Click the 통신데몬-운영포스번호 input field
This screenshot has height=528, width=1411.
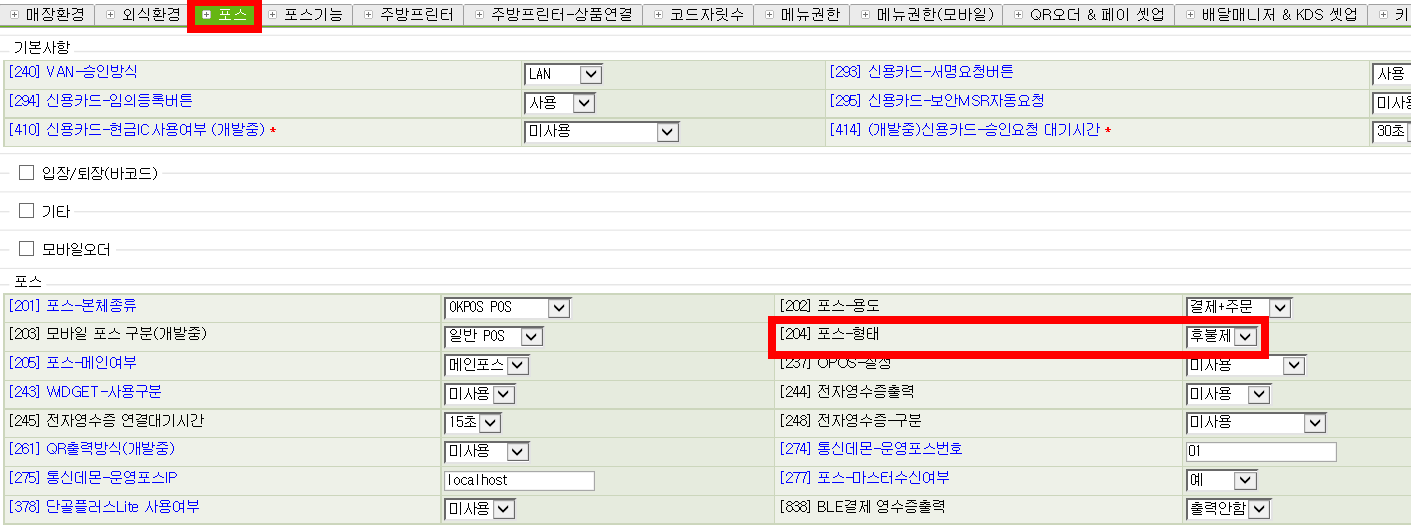tap(1261, 452)
